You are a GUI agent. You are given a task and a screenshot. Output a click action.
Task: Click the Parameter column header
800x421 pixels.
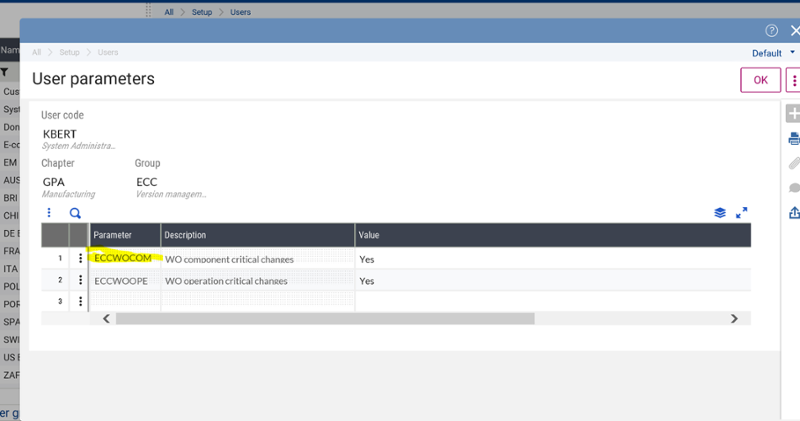[x=125, y=235]
